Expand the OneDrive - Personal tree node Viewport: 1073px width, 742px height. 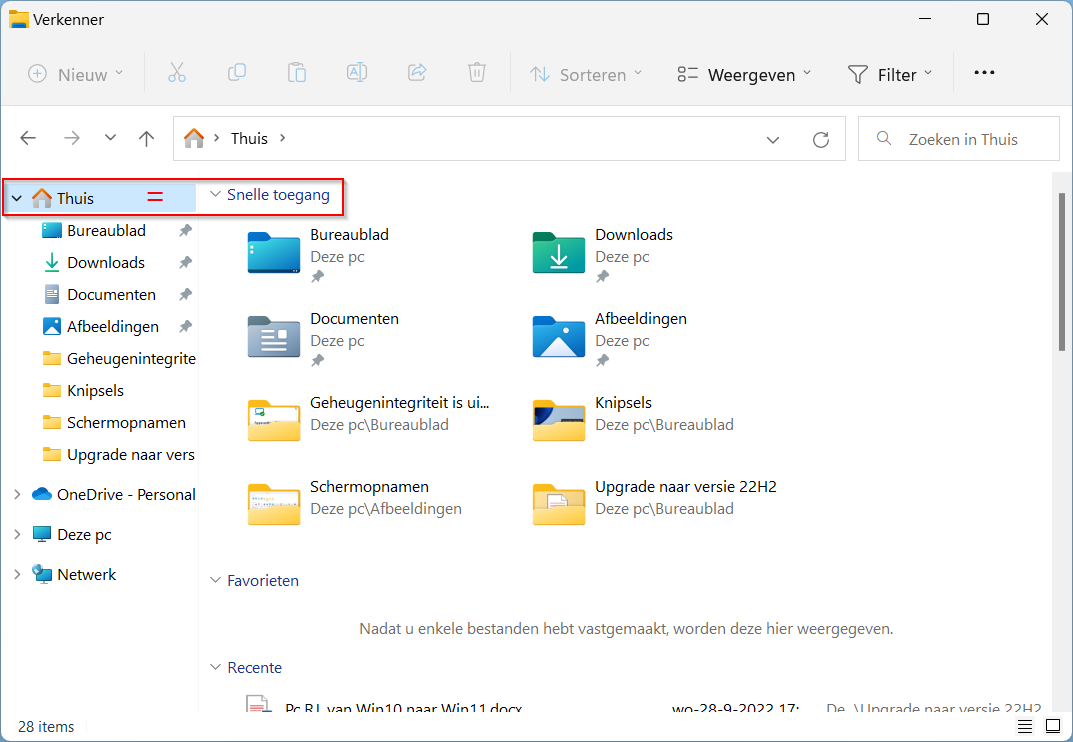[17, 494]
